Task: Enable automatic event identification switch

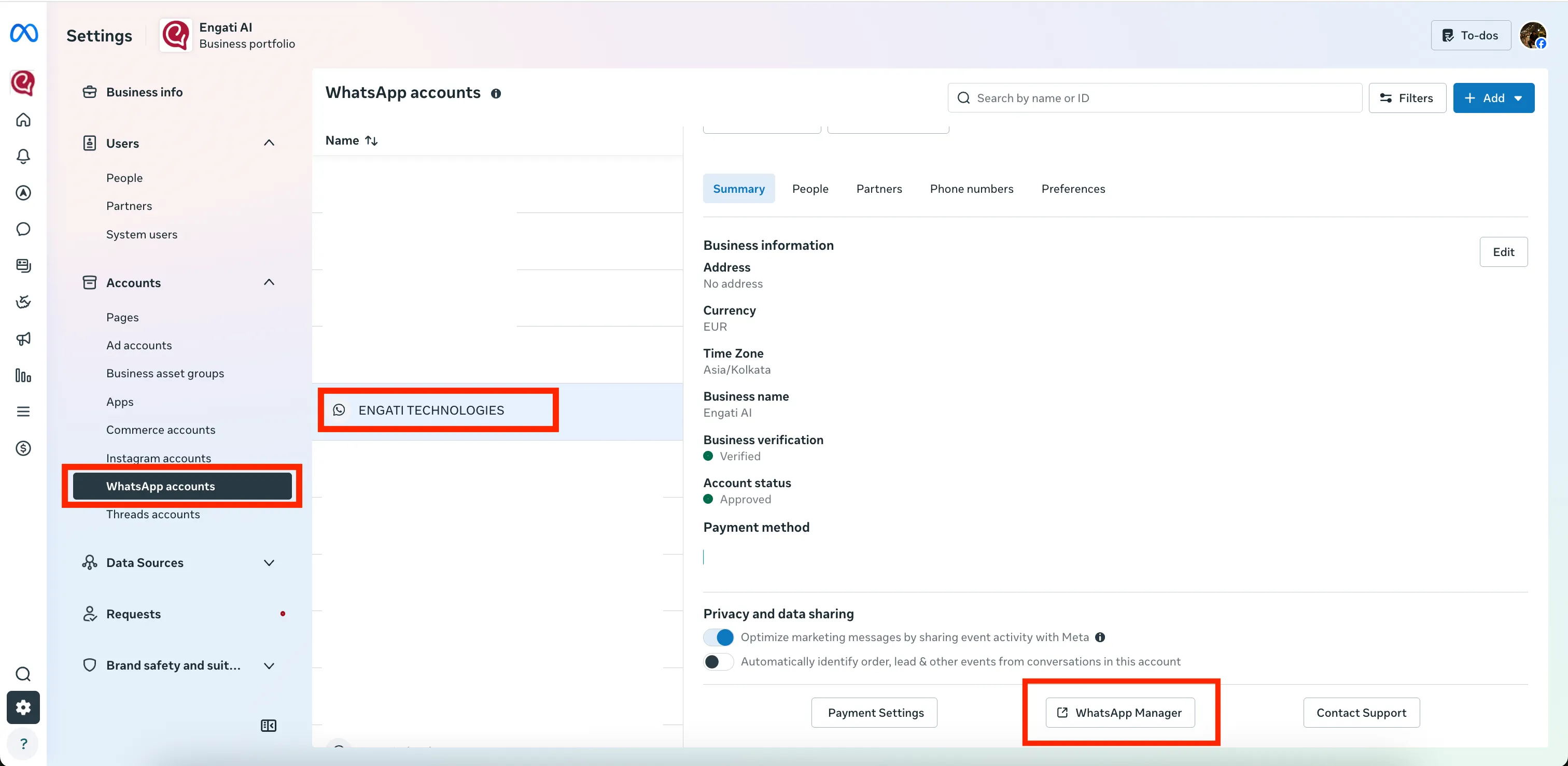Action: point(718,662)
